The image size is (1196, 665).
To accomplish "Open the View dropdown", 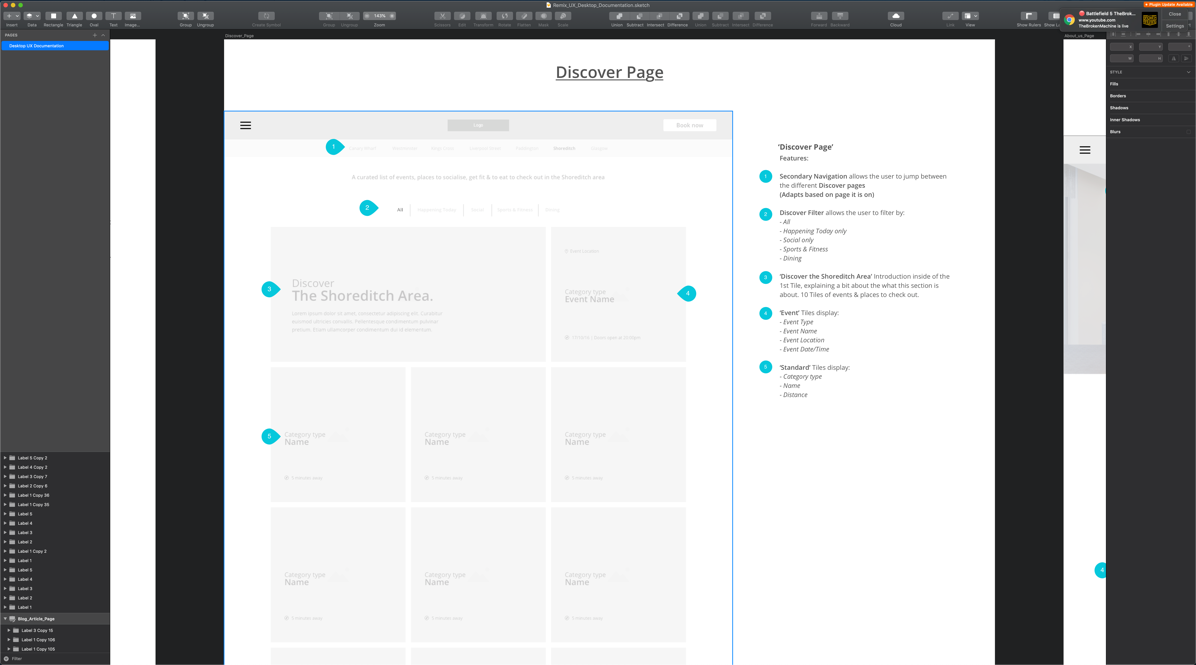I will 970,16.
